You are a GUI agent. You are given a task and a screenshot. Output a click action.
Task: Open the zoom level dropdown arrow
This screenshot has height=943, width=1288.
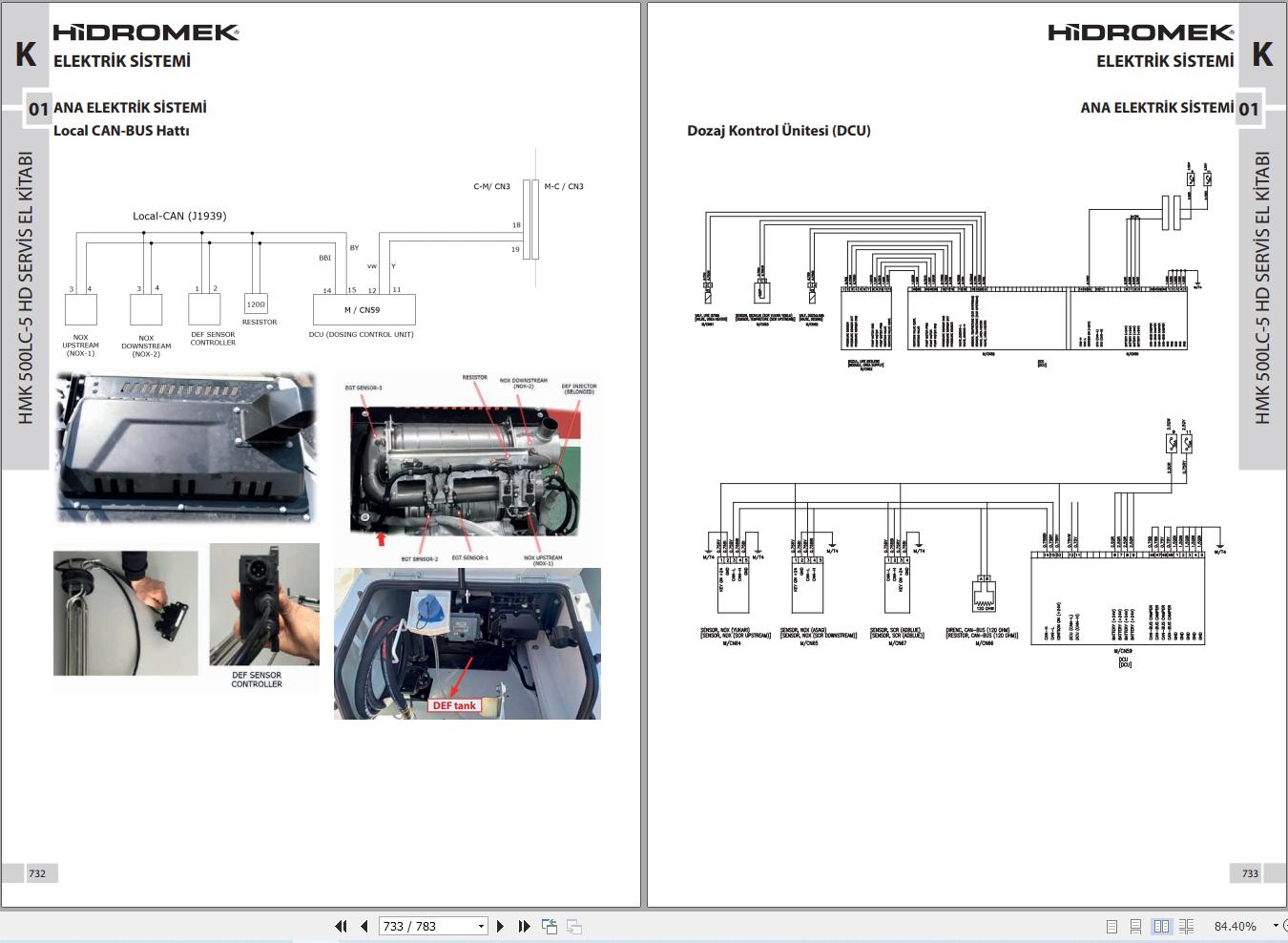click(1276, 926)
